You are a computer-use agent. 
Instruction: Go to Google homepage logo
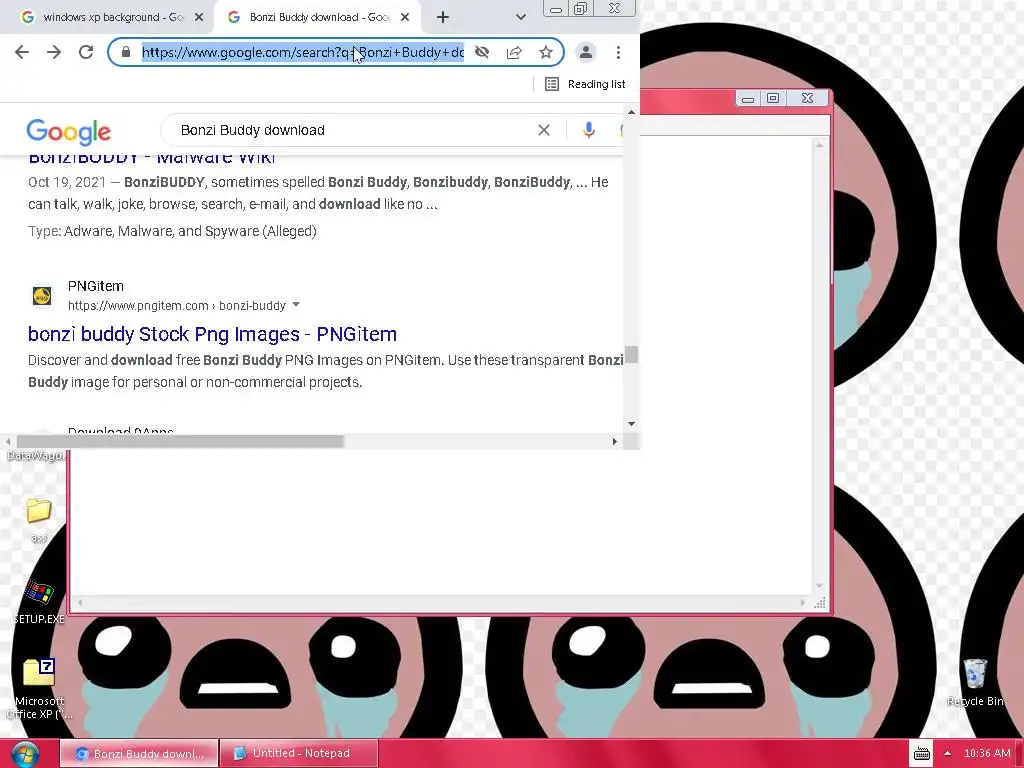pyautogui.click(x=69, y=132)
